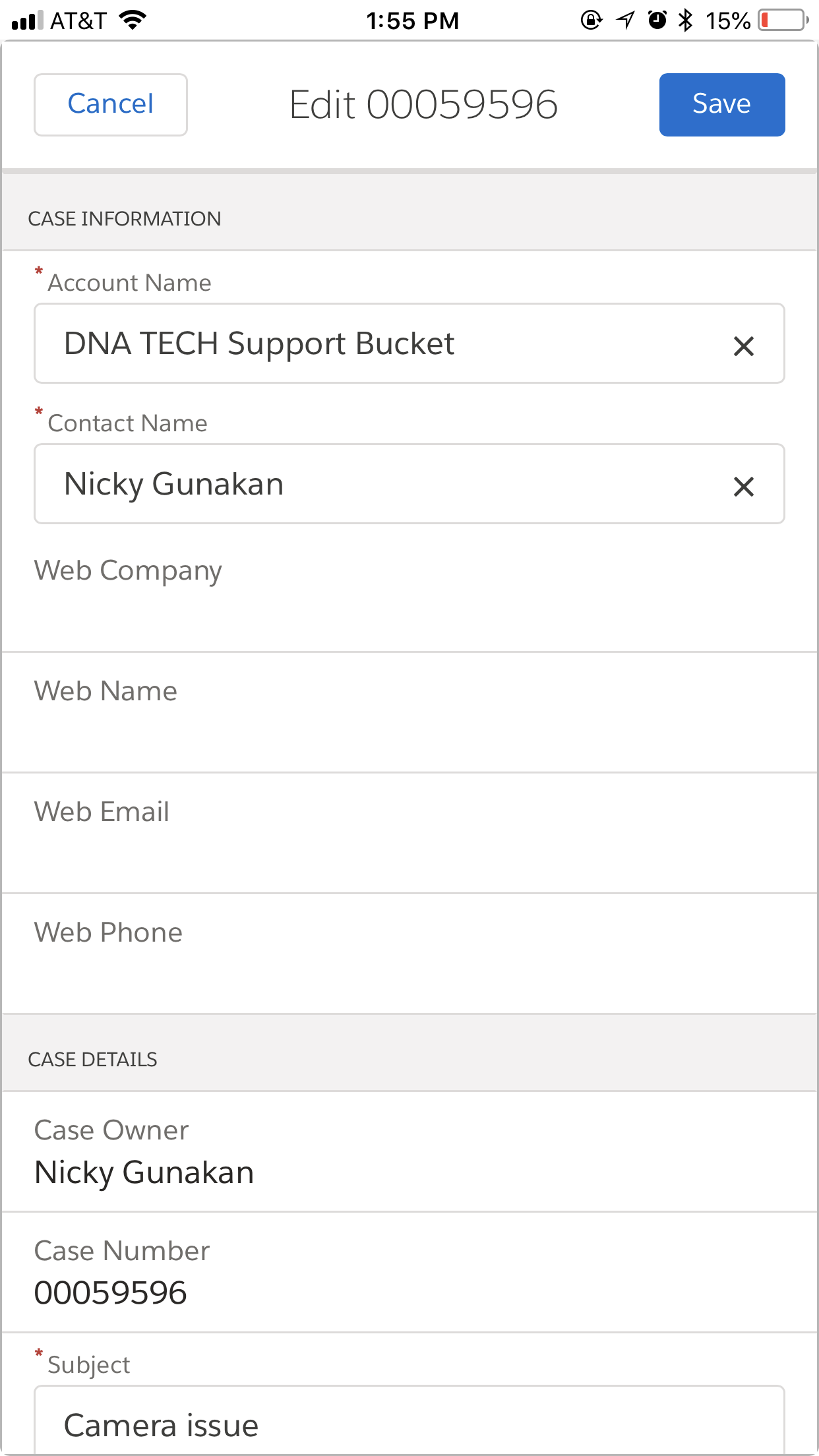The width and height of the screenshot is (819, 1456).
Task: Tap the rotation lock status icon
Action: coord(591,20)
